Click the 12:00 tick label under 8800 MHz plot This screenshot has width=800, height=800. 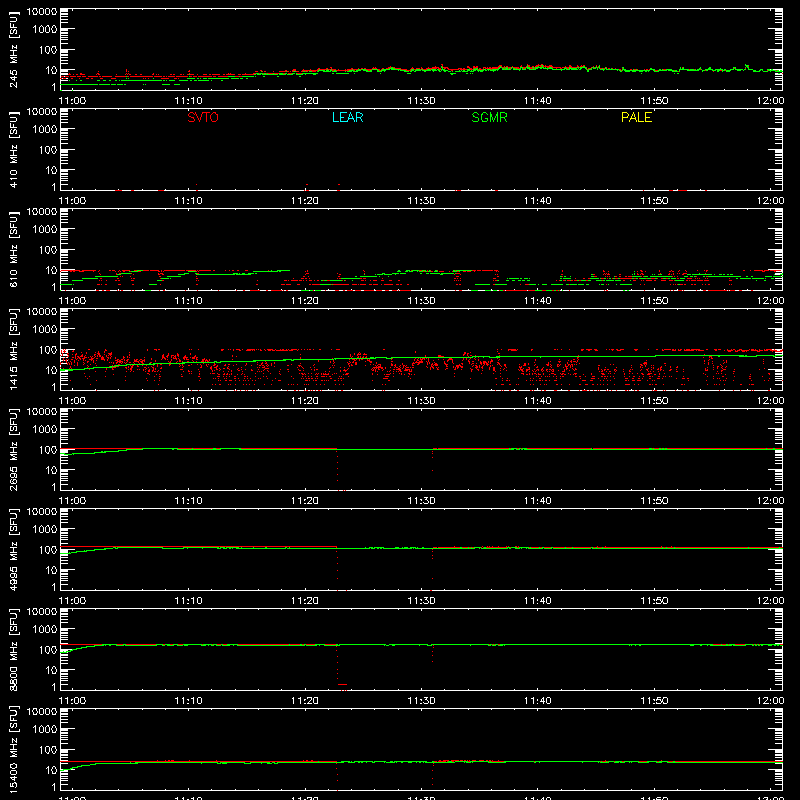770,701
